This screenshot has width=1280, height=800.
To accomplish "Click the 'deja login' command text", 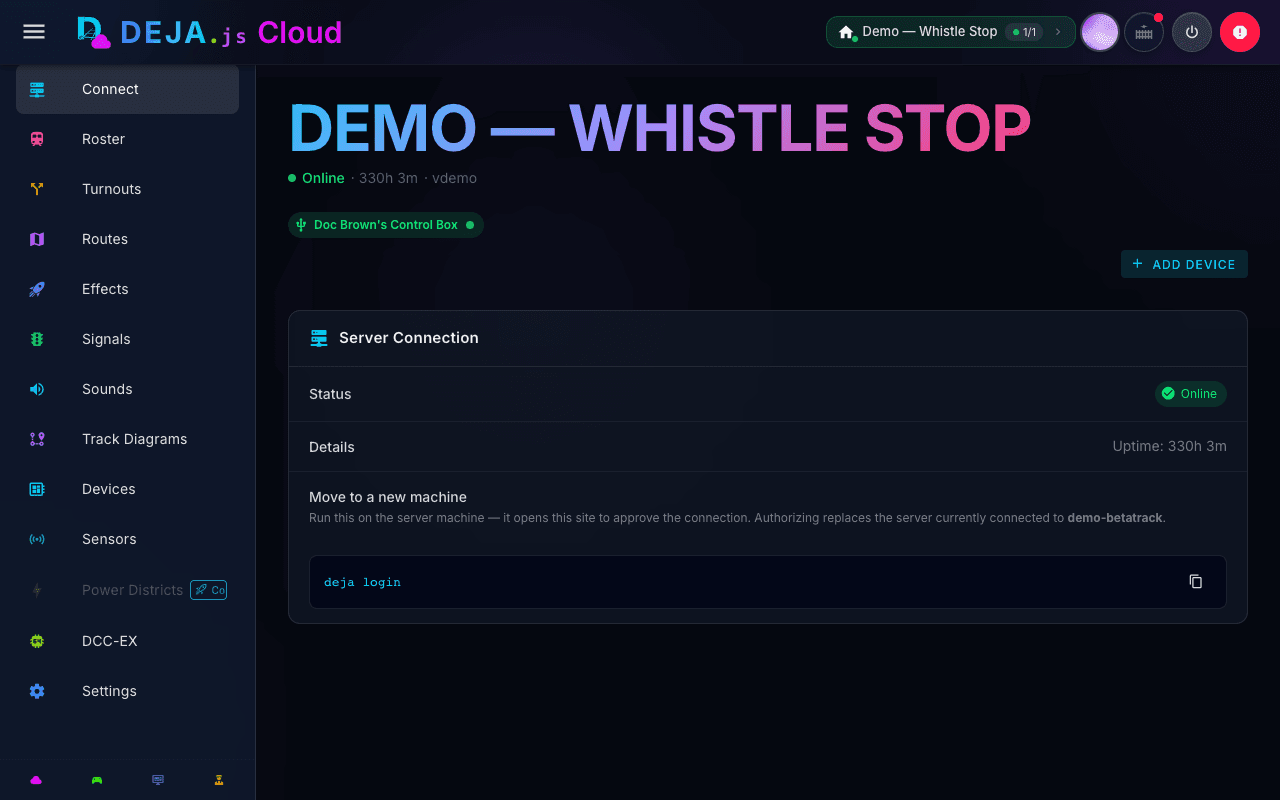I will click(x=362, y=582).
